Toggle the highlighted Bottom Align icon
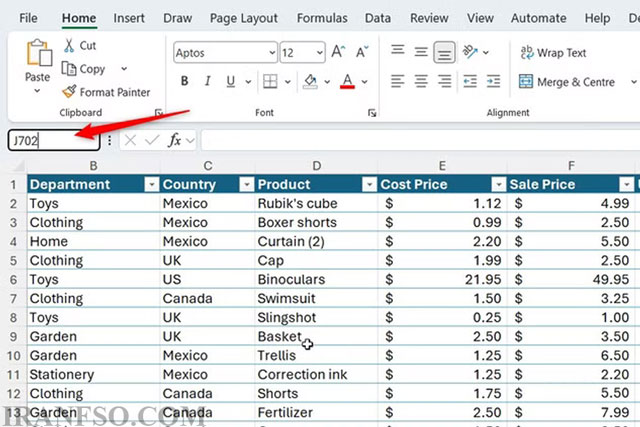The image size is (640, 427). (444, 53)
